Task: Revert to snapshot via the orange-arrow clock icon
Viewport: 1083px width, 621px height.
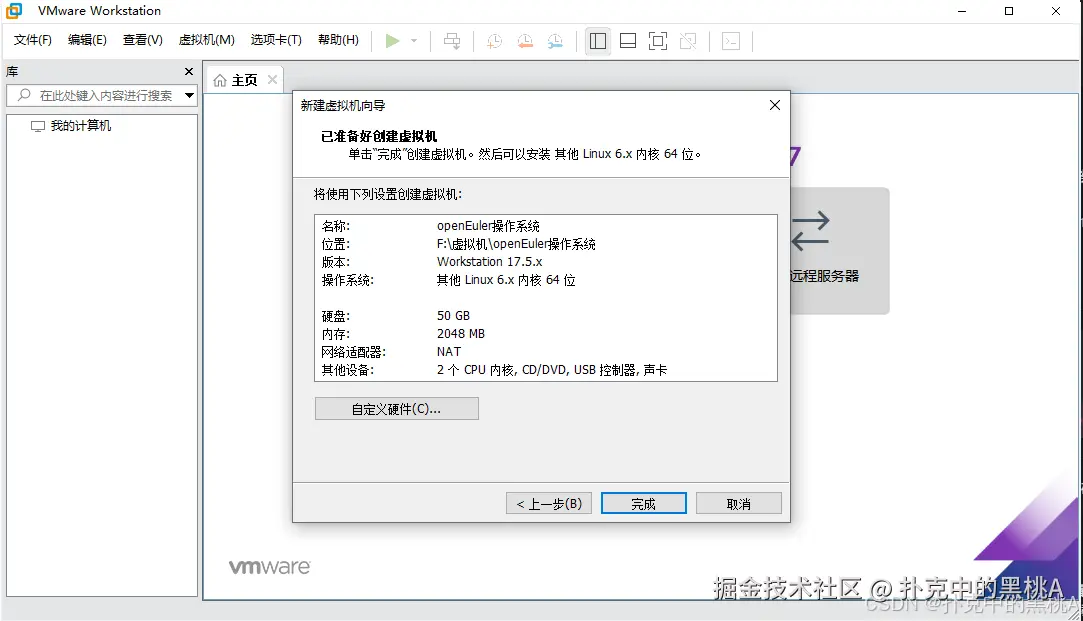Action: coord(525,41)
